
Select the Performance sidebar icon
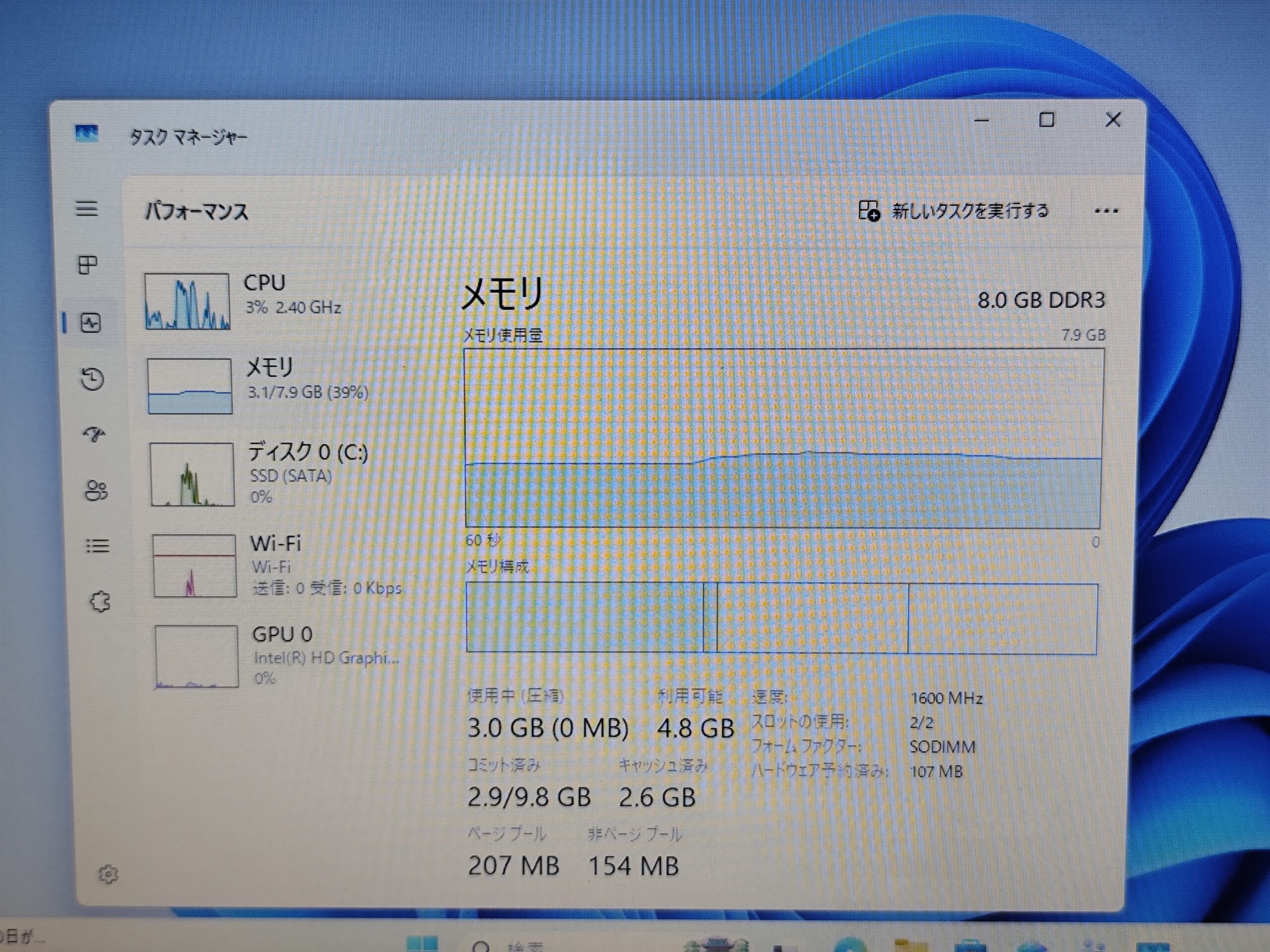click(91, 323)
